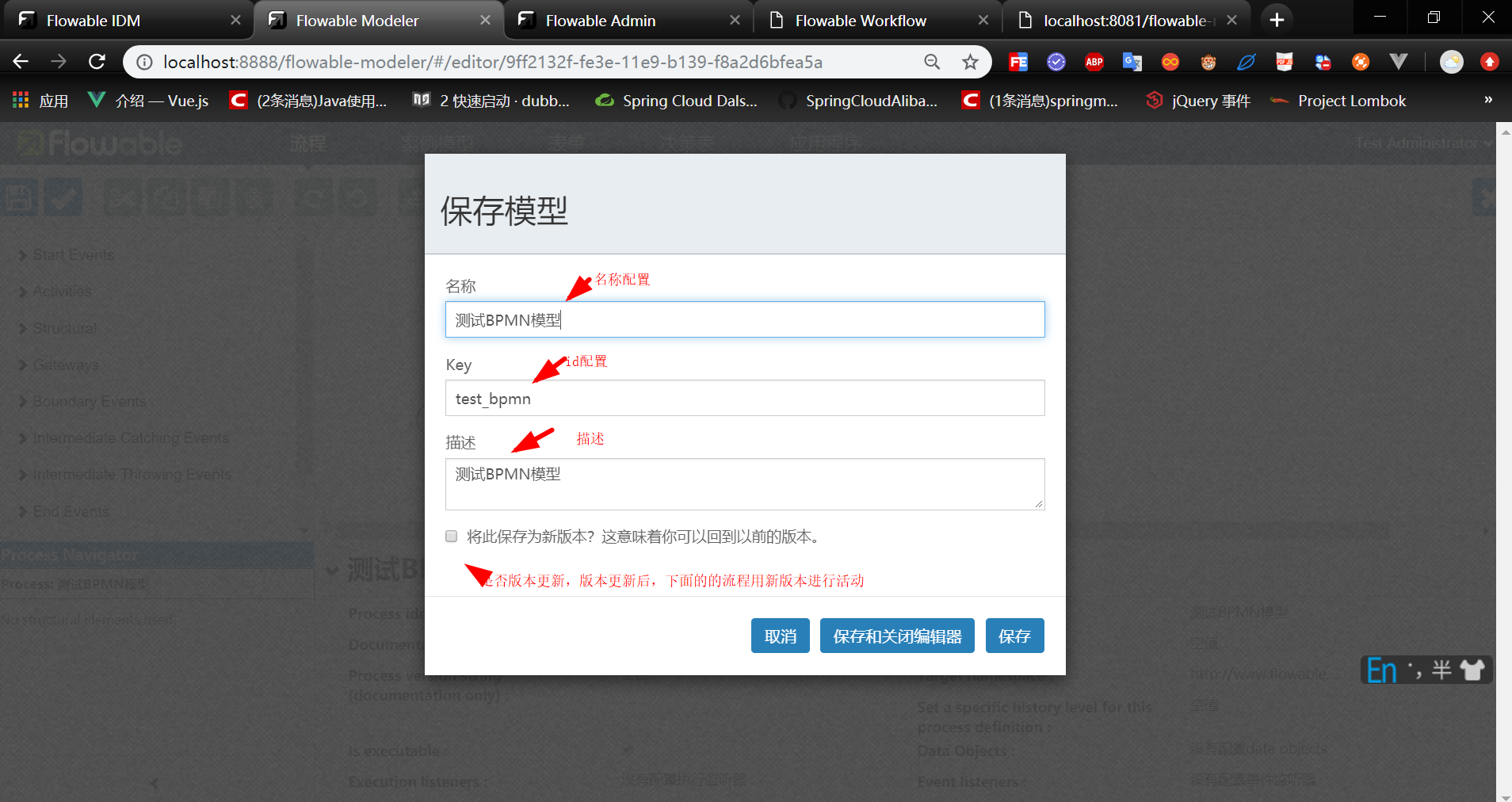Click the Tampermonkey monkey face extension

[x=1208, y=62]
